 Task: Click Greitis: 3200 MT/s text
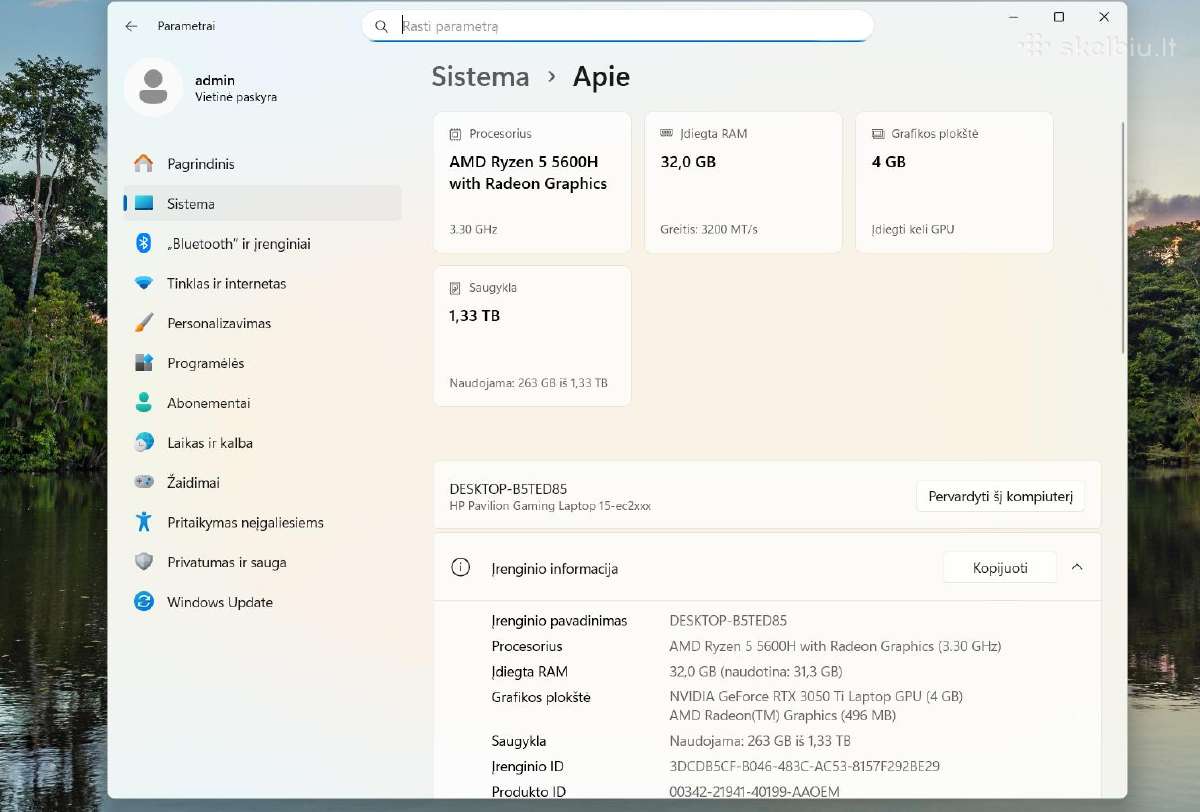709,229
